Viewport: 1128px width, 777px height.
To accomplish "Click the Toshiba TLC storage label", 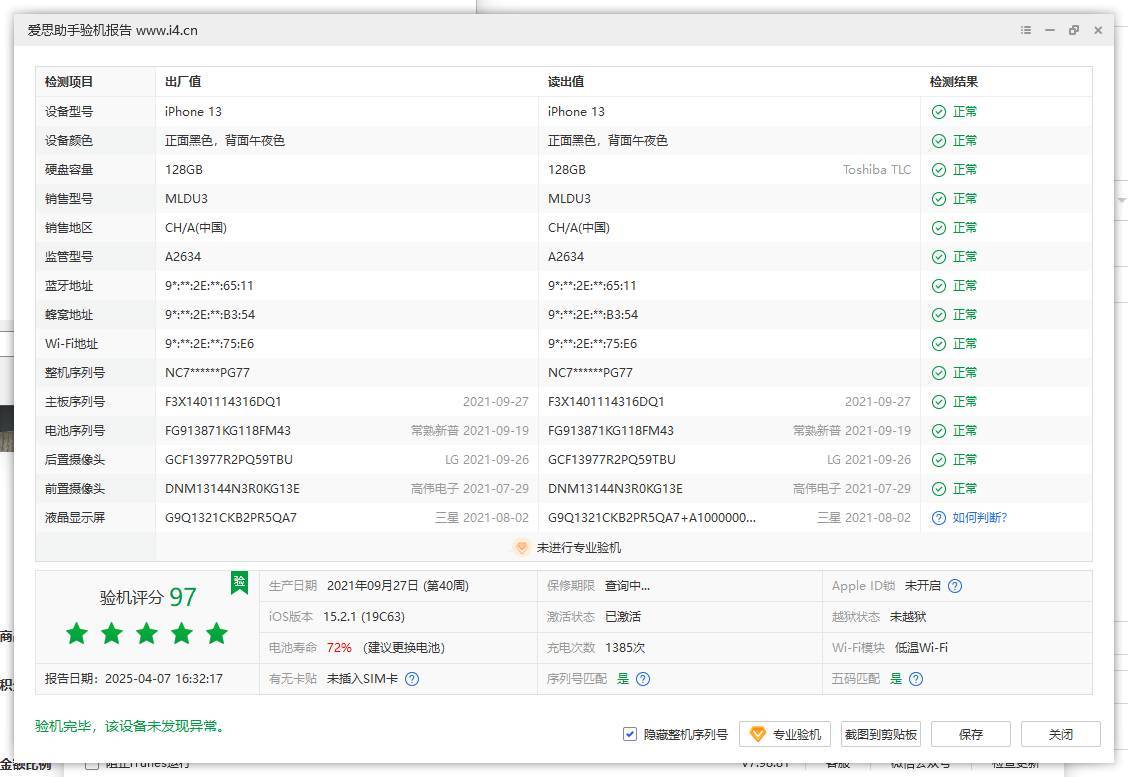I will (877, 170).
